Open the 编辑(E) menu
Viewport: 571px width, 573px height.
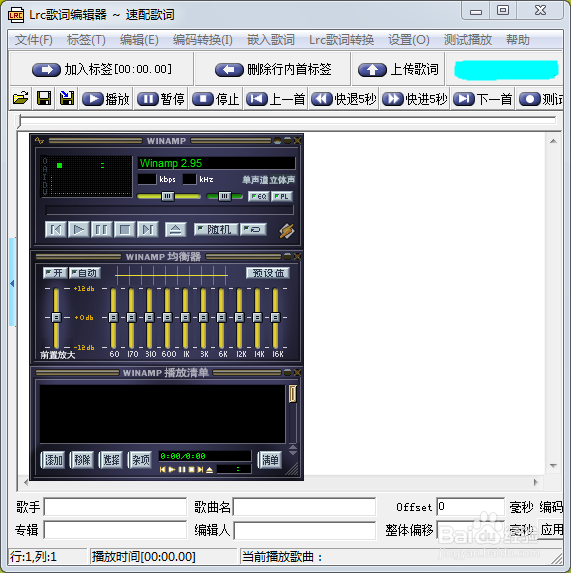139,39
